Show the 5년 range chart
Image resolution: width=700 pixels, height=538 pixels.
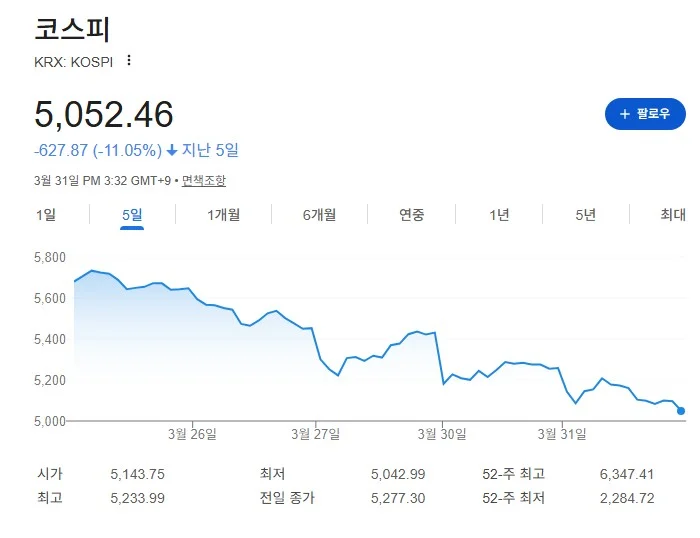(x=586, y=215)
